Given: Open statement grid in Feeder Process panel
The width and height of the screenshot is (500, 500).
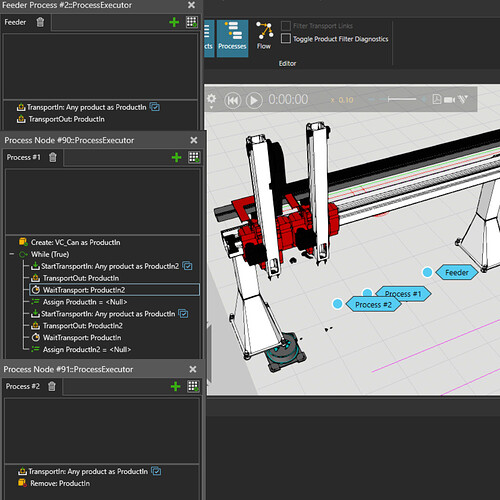Looking at the screenshot, I should (192, 22).
